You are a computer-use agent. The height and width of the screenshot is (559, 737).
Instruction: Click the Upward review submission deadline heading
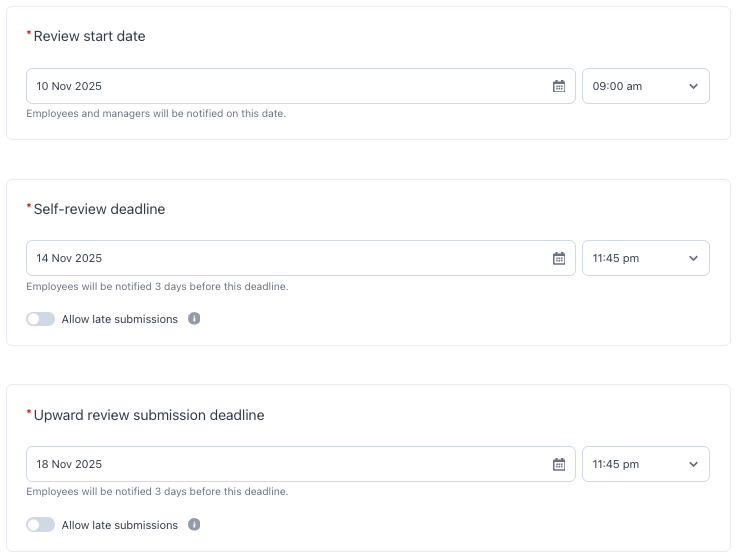point(149,415)
